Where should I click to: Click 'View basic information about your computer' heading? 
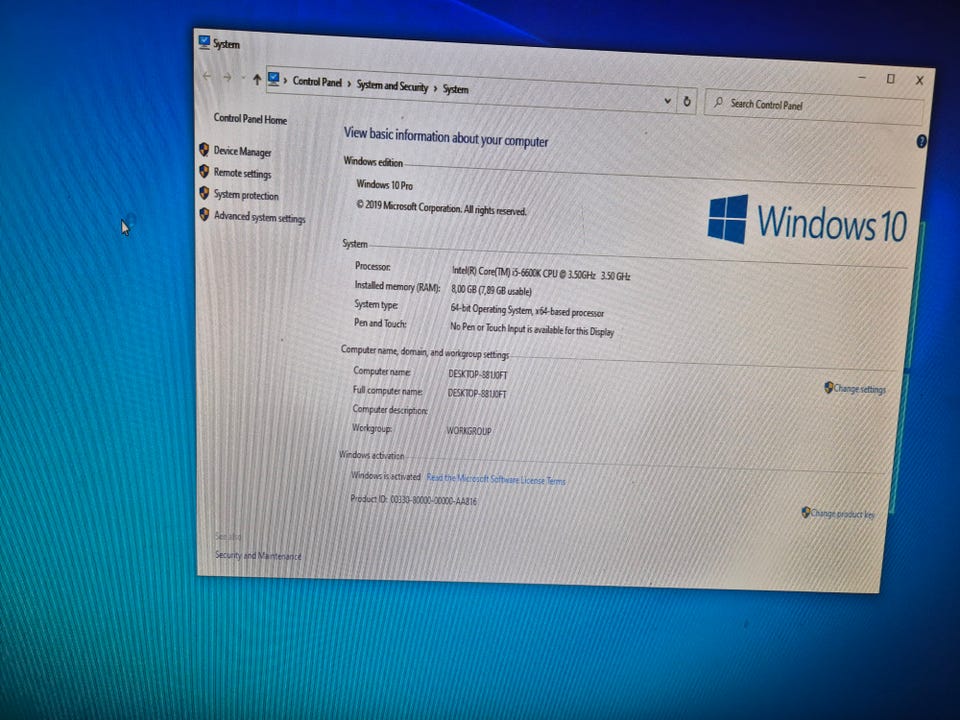pos(446,137)
